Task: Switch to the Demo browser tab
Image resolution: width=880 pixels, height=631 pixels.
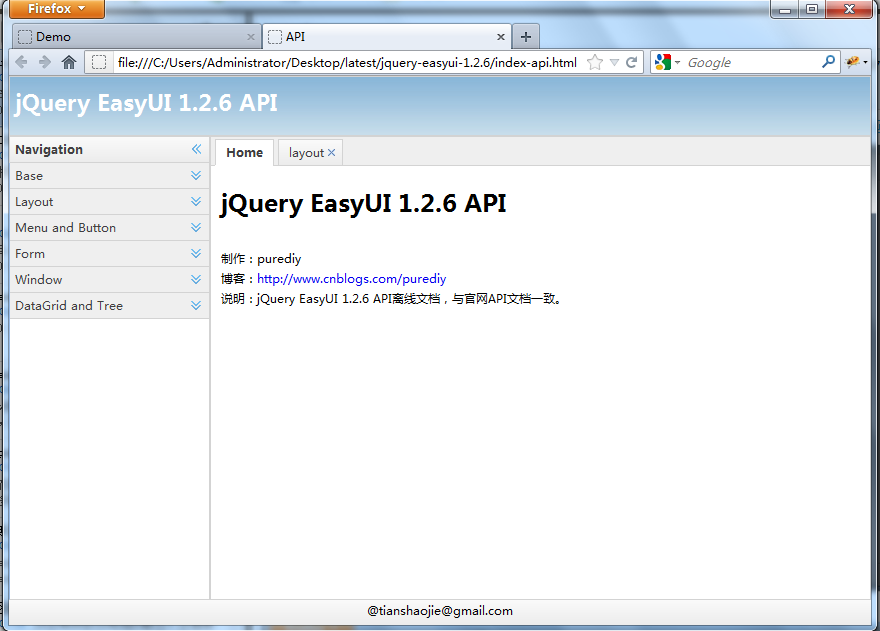Action: [x=137, y=37]
